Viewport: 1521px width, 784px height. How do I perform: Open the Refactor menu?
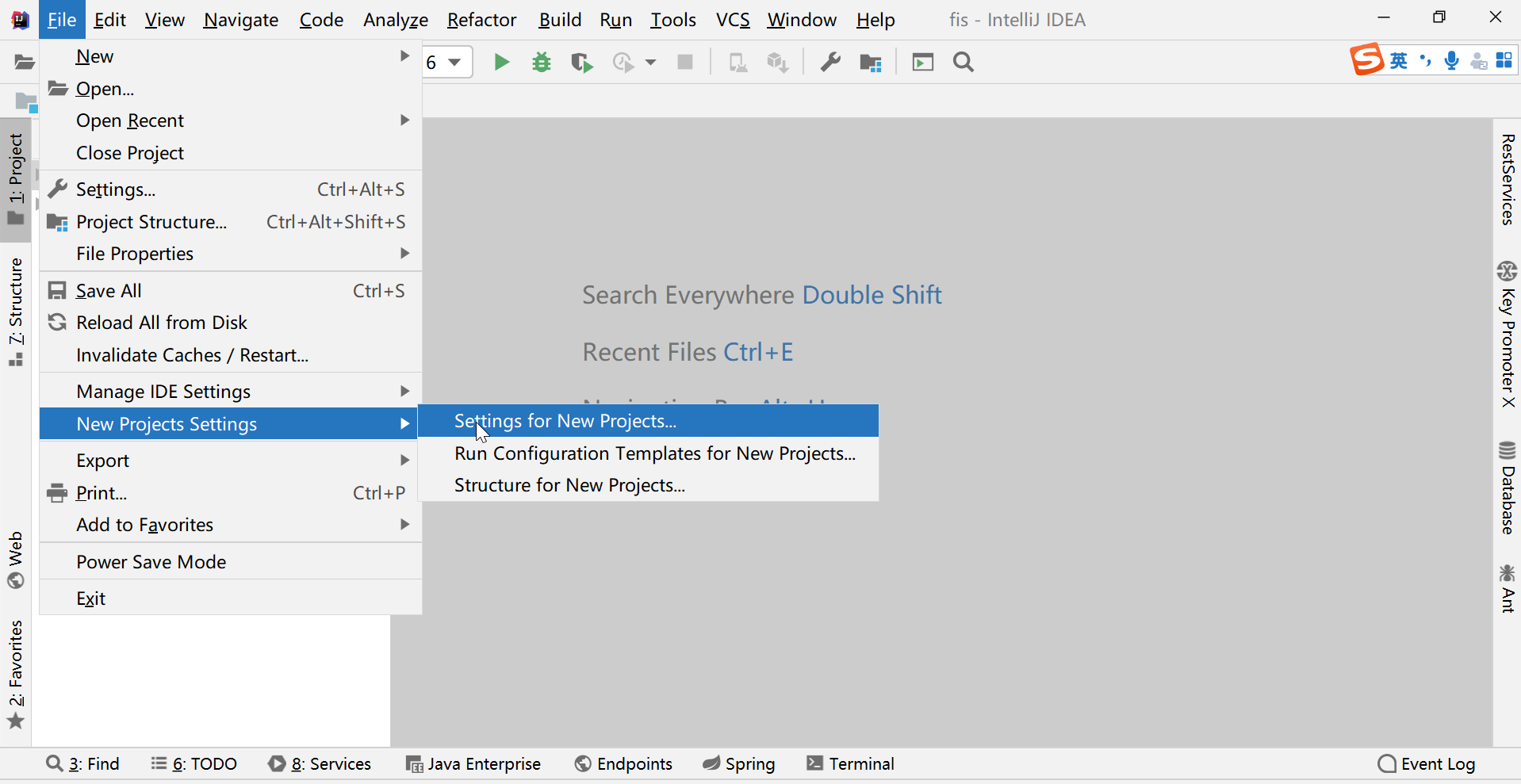(x=481, y=20)
